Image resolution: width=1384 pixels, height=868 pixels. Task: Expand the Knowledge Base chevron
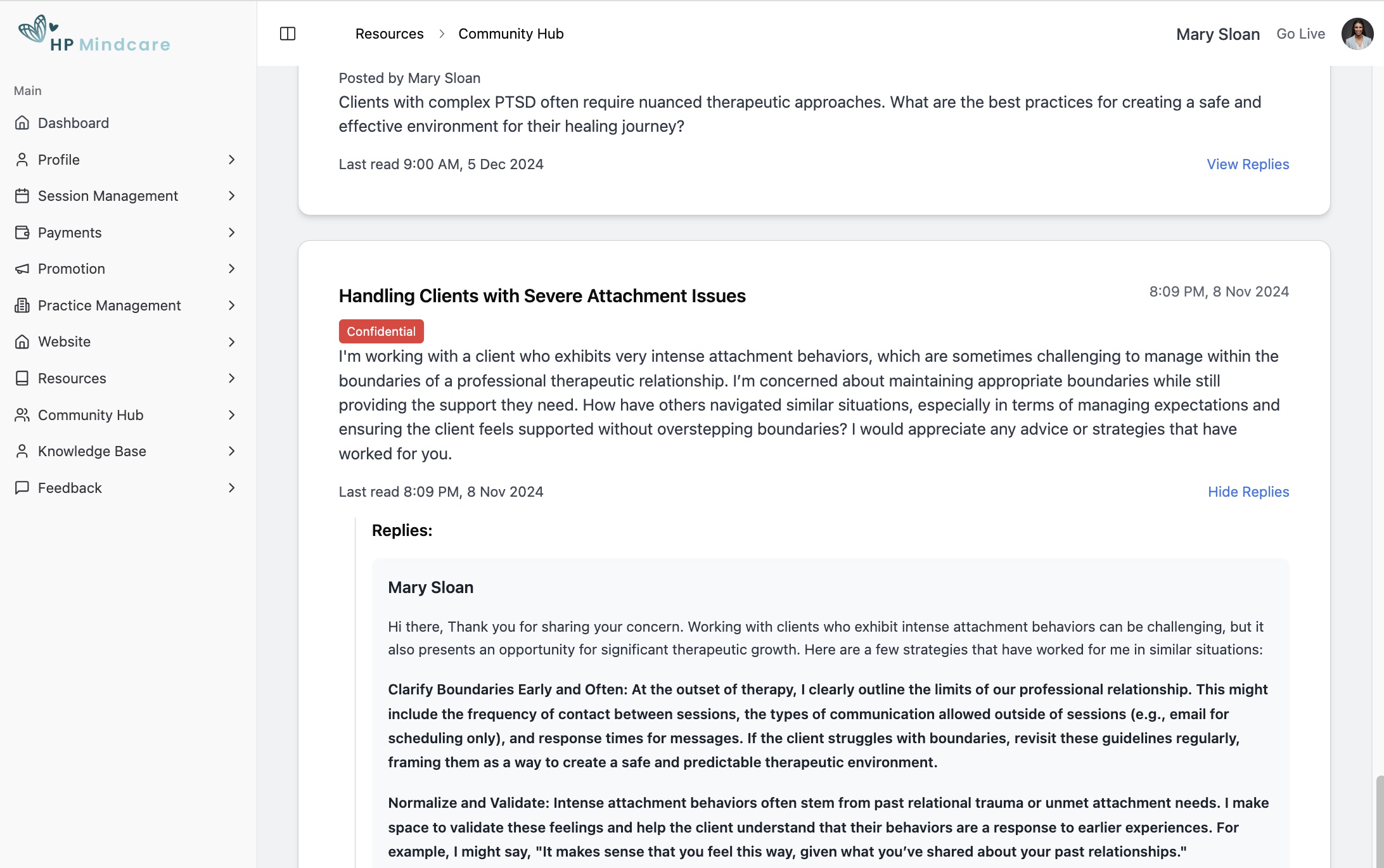231,451
